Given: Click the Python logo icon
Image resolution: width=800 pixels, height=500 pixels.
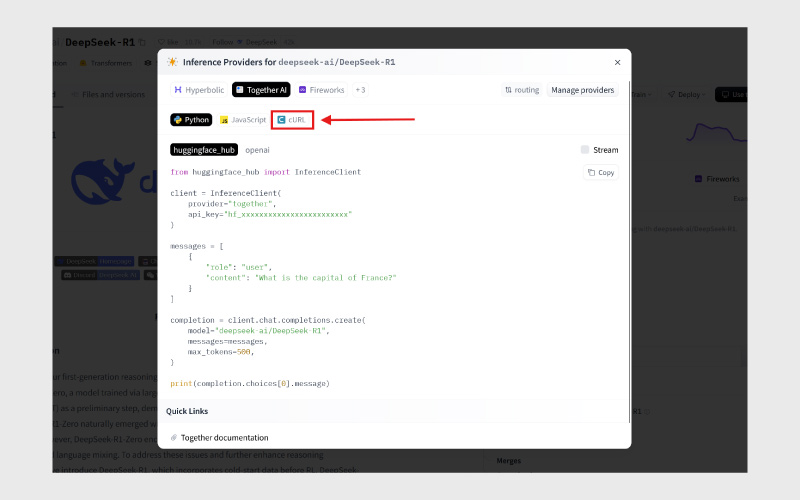Looking at the screenshot, I should pos(178,119).
